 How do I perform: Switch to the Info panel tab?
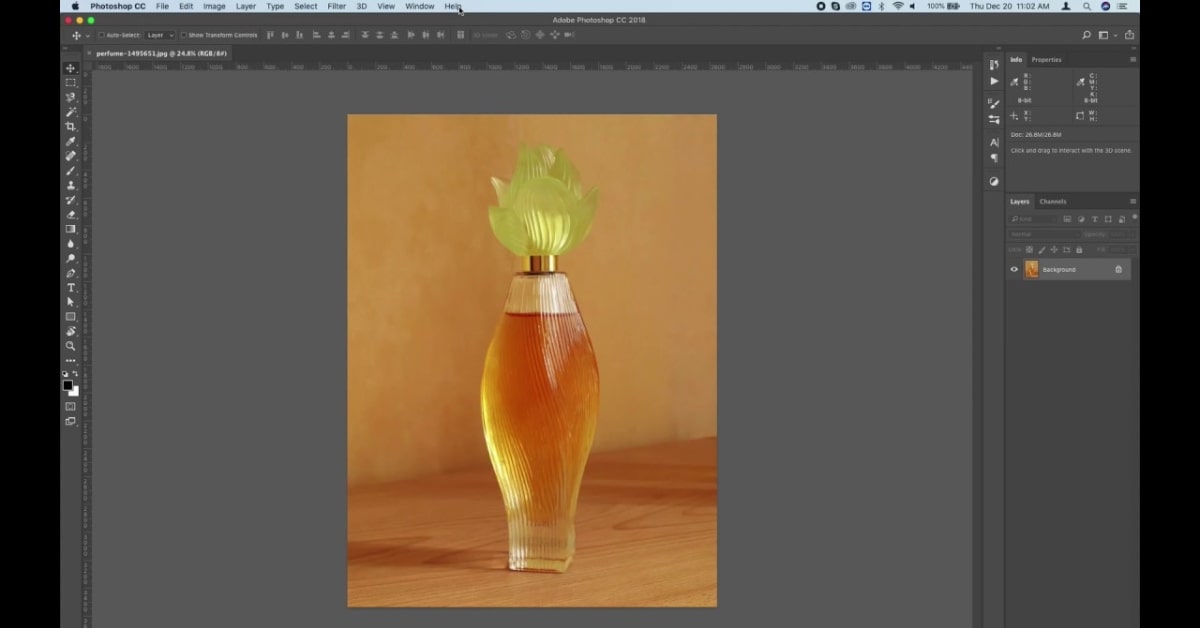1016,60
